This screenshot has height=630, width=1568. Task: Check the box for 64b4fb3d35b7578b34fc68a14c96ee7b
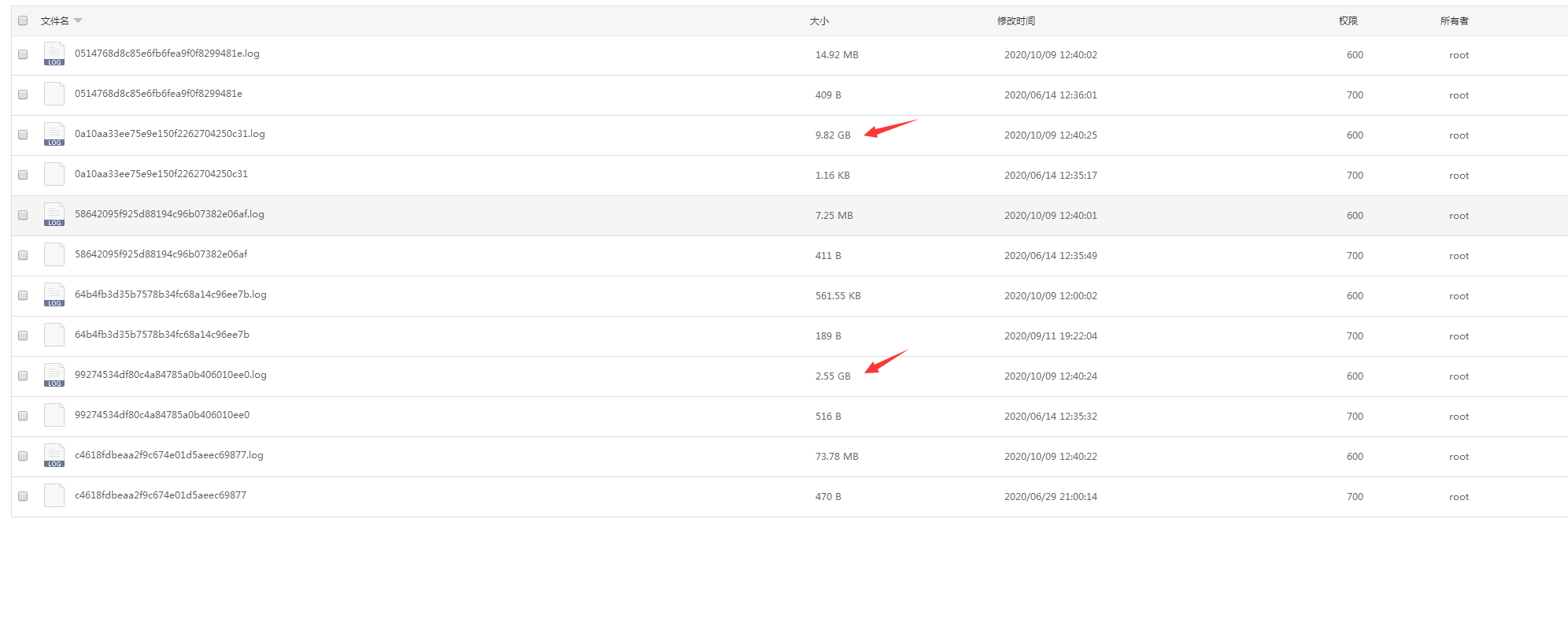tap(23, 335)
